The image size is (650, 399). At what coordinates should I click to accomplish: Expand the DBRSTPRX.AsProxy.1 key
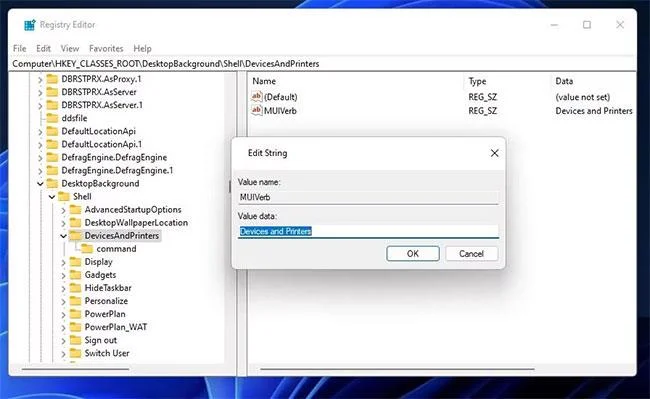40,80
